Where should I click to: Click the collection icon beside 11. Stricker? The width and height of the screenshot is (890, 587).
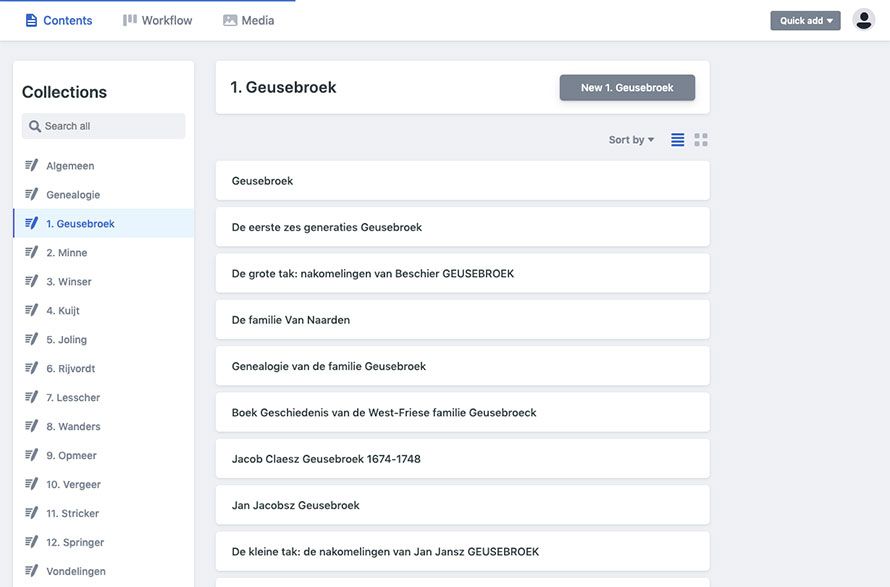click(31, 513)
